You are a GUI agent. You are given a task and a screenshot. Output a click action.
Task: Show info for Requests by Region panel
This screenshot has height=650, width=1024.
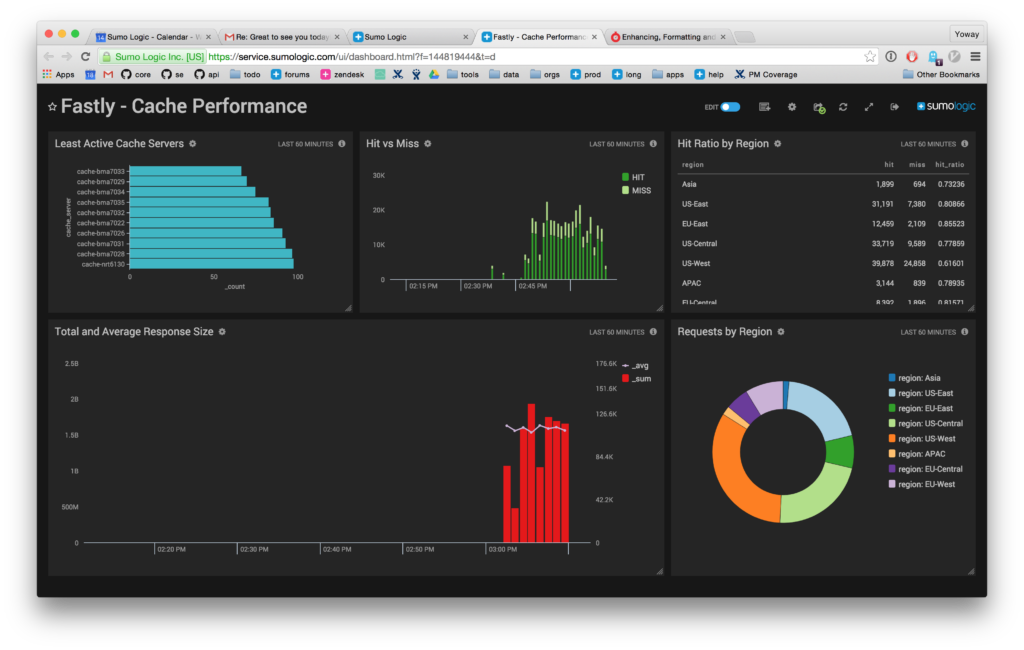tap(965, 332)
